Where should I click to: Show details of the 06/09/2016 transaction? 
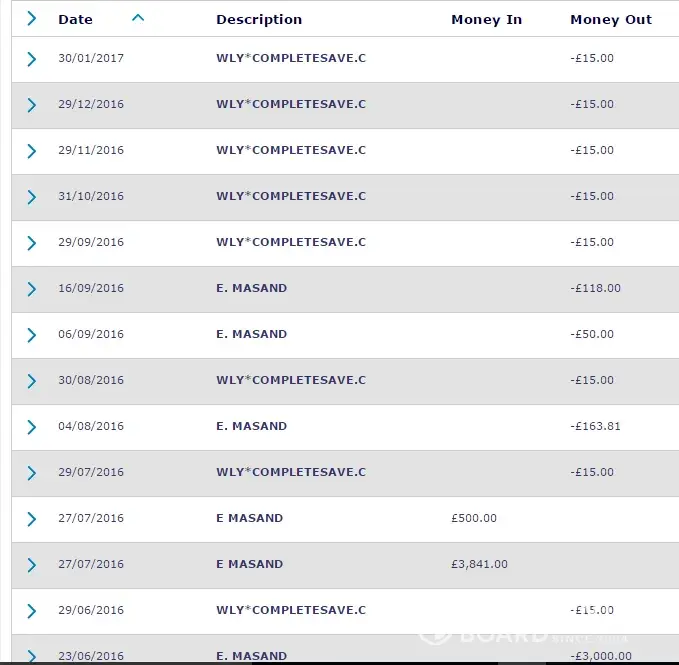tap(32, 335)
